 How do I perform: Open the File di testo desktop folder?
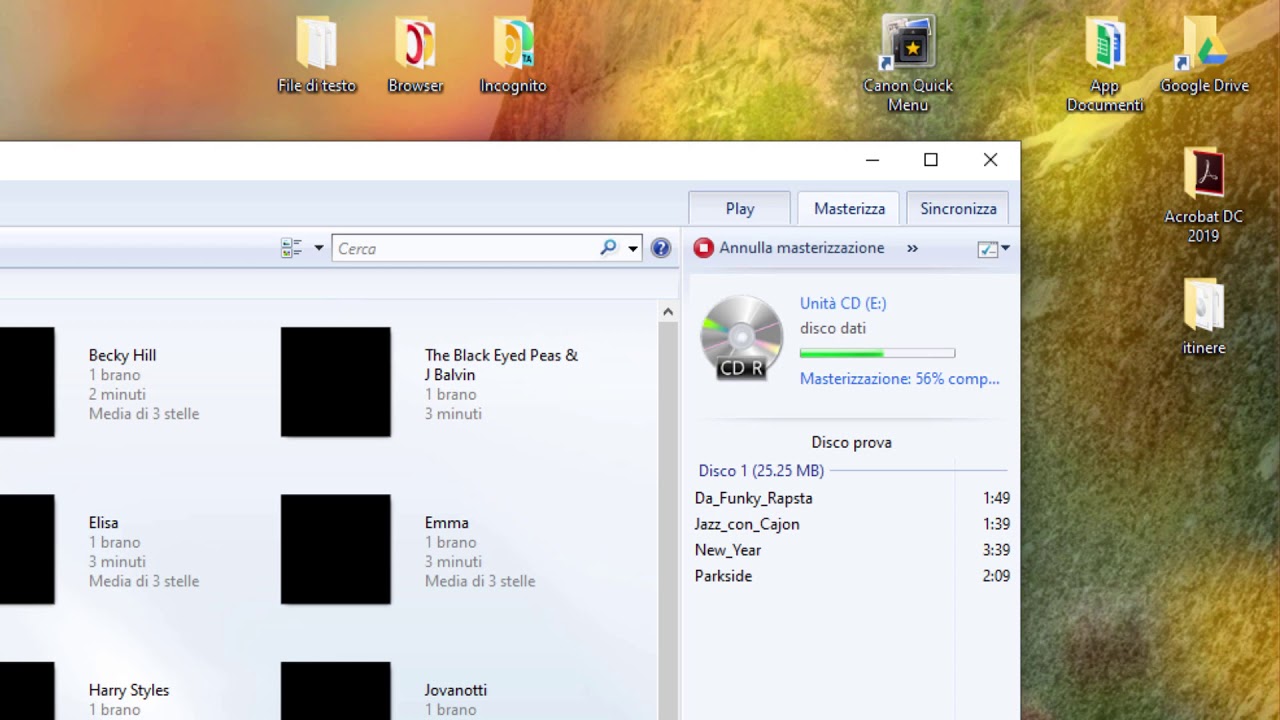coord(316,56)
